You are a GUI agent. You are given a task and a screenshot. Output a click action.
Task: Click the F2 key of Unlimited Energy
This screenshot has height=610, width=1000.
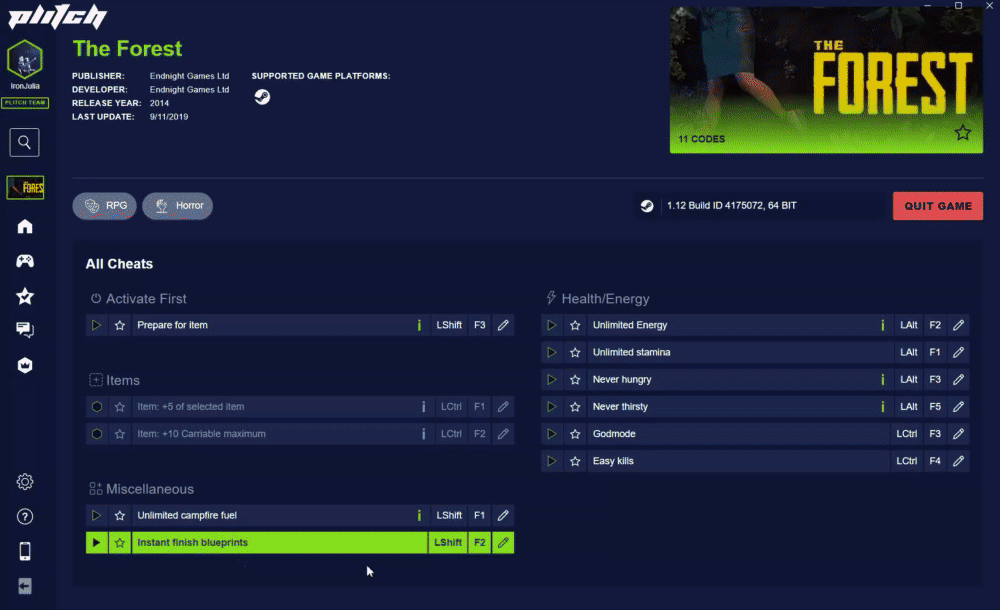coord(935,325)
